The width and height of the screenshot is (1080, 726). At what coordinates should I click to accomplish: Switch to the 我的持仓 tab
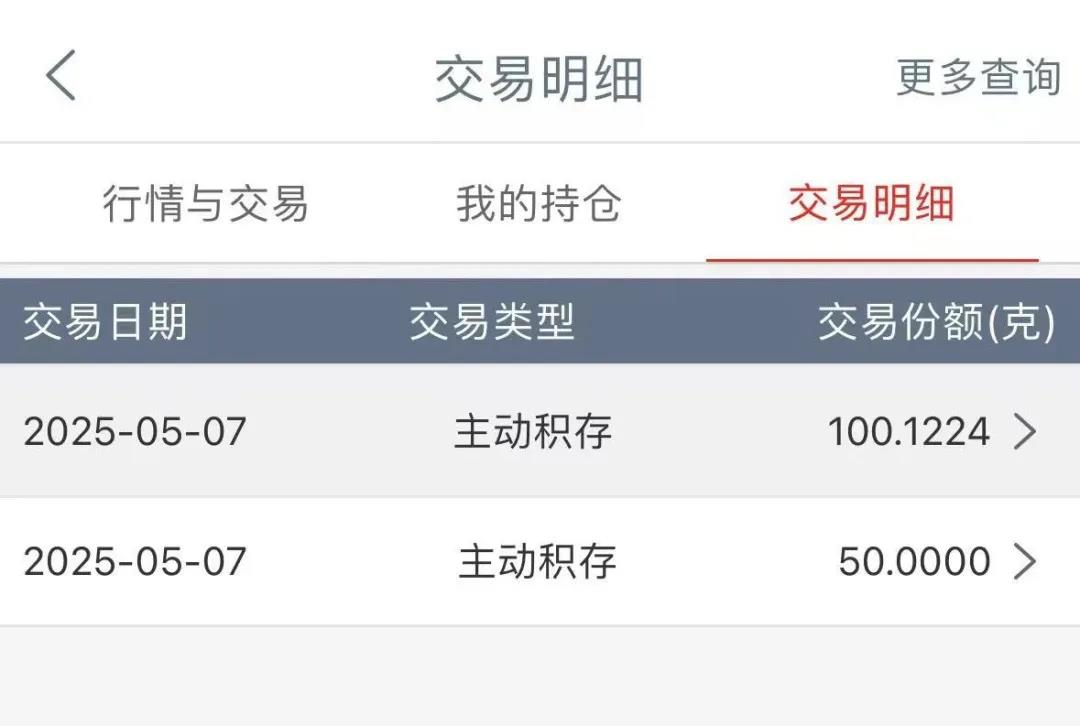(x=539, y=204)
